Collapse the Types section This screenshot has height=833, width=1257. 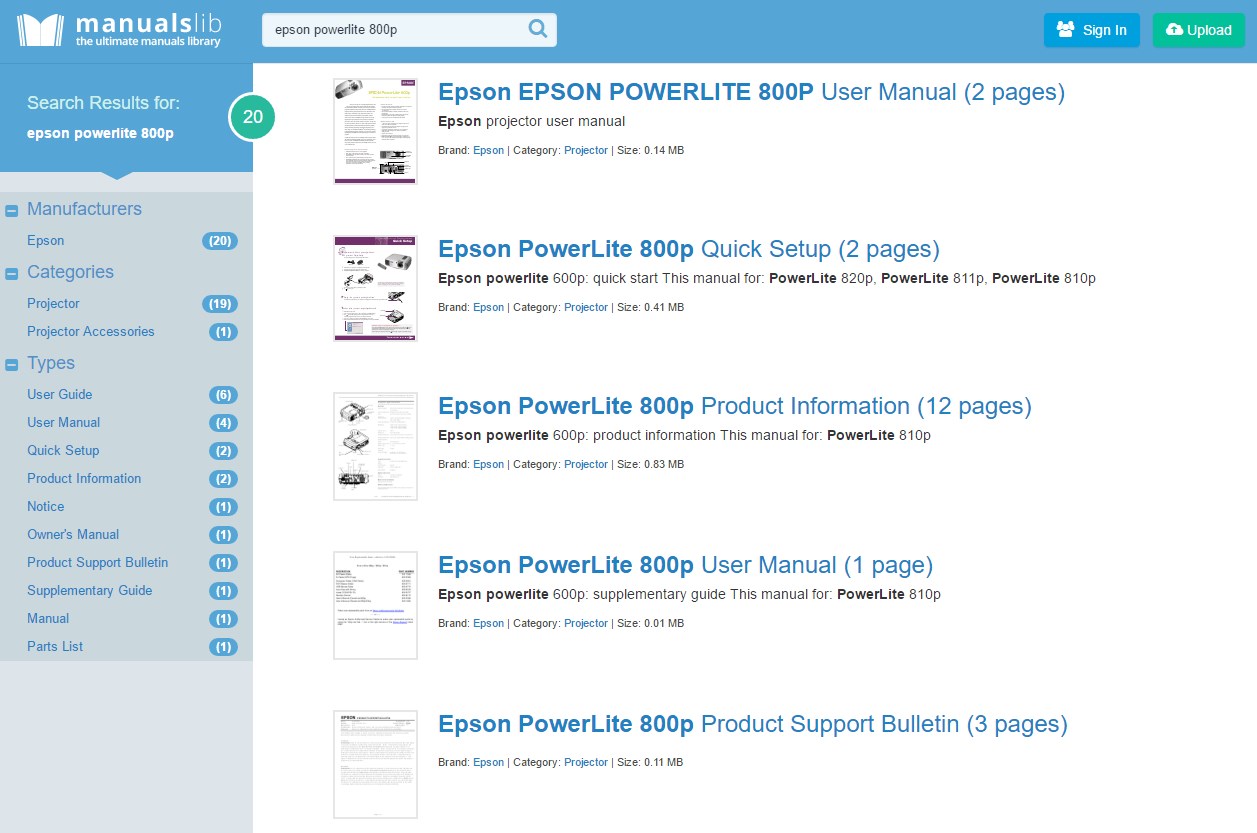tap(12, 364)
